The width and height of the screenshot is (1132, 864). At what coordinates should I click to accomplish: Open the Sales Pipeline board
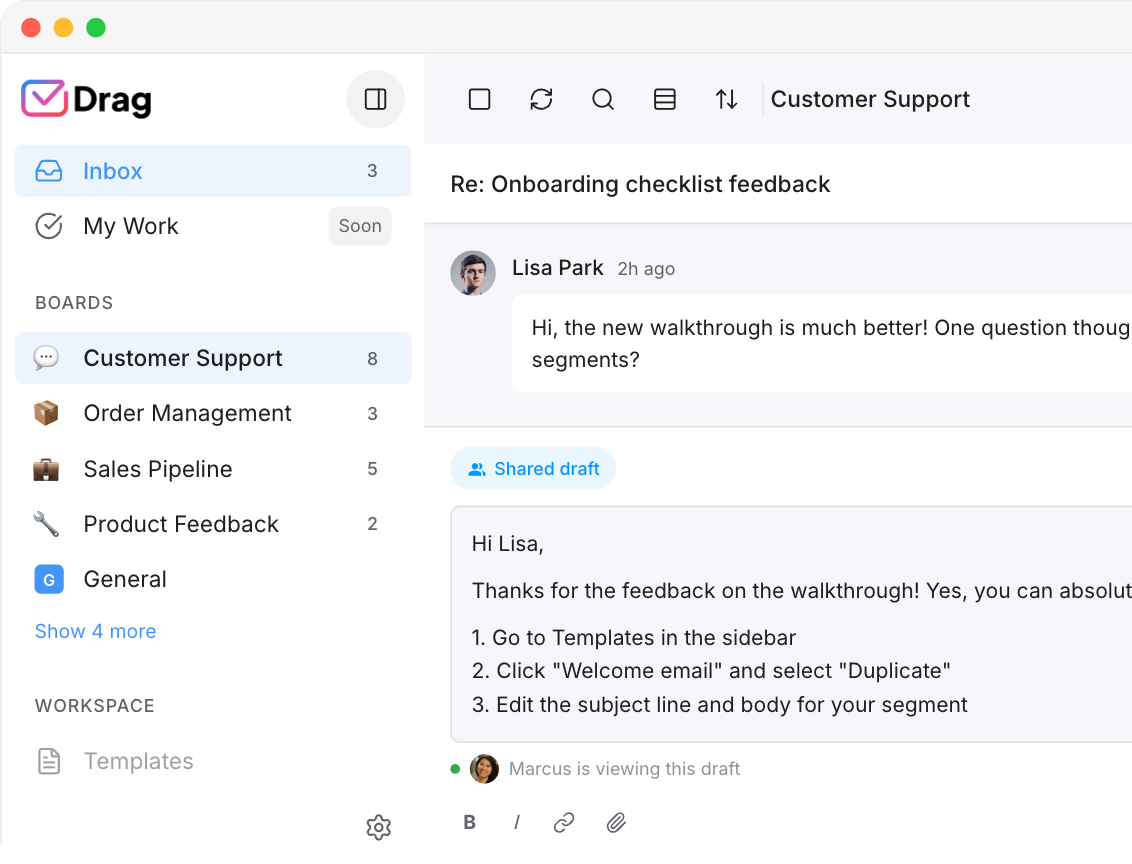click(213, 469)
